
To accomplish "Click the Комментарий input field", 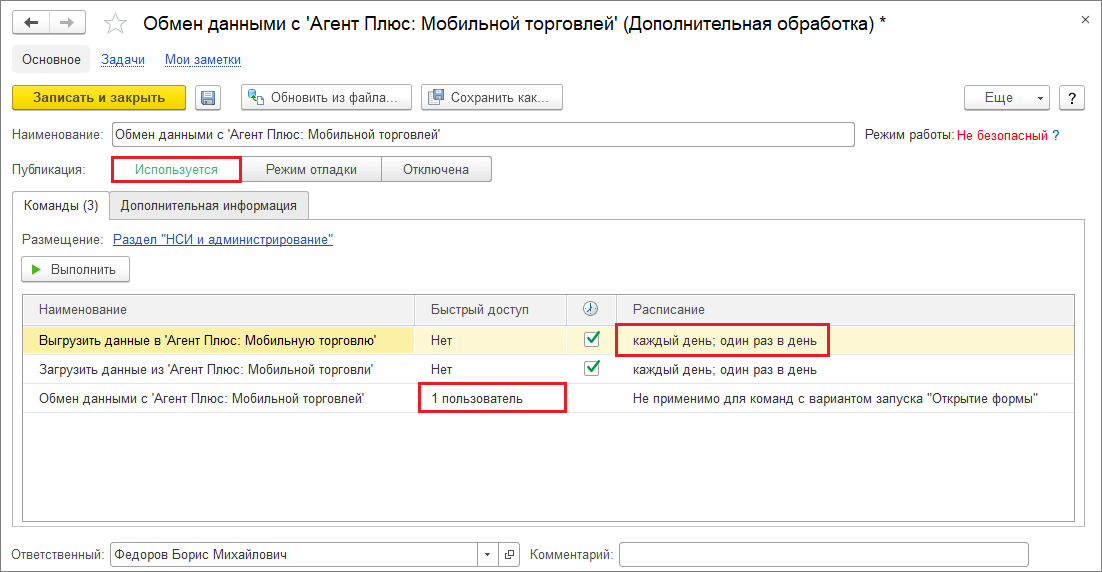I will (824, 554).
